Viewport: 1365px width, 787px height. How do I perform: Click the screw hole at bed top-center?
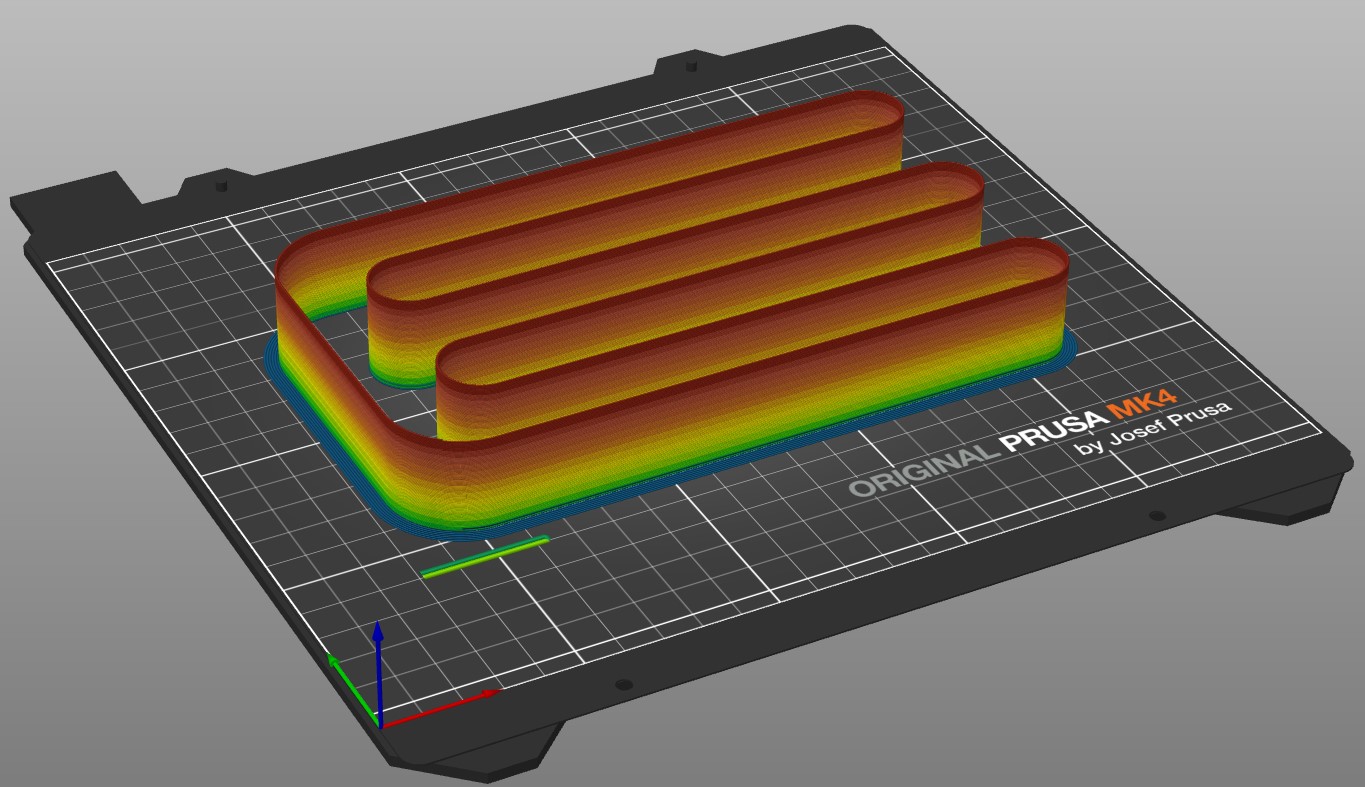pos(690,68)
